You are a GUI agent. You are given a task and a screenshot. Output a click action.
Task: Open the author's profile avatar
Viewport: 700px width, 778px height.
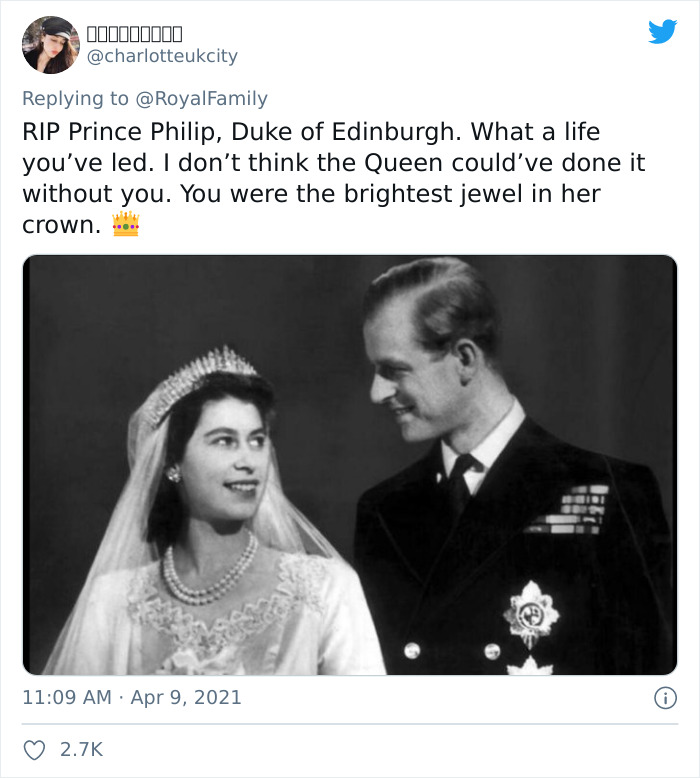[50, 45]
